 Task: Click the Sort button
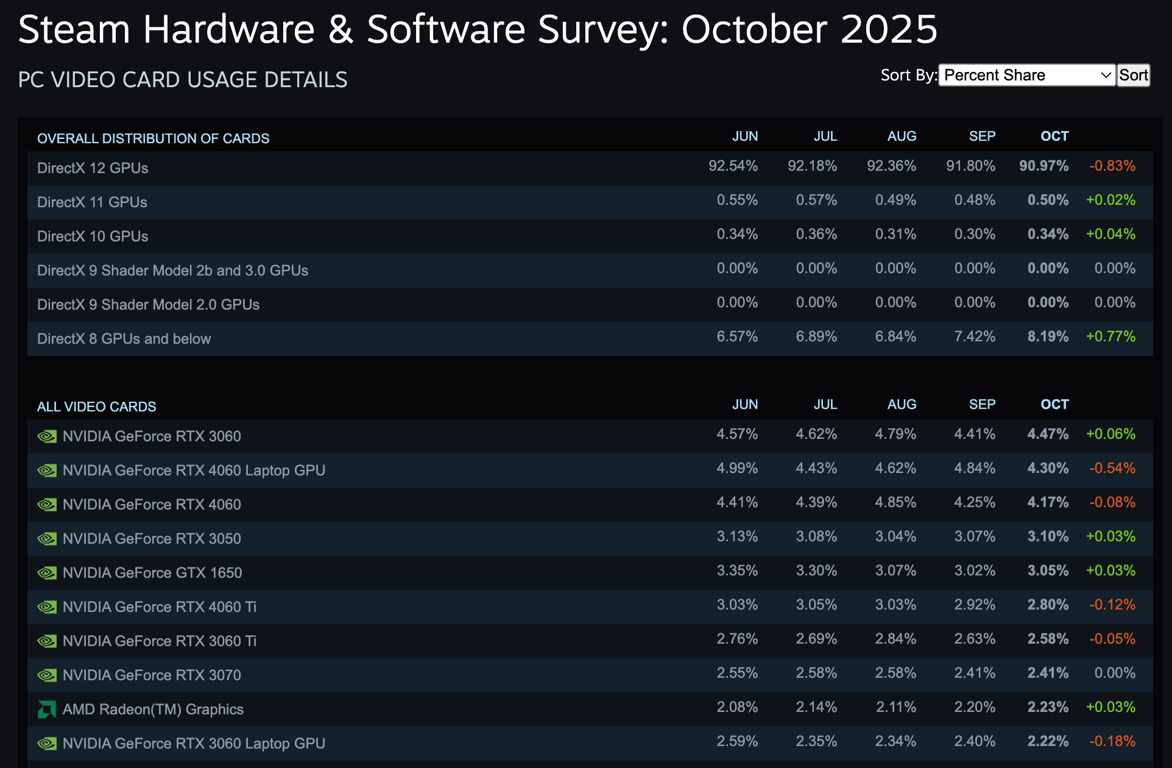tap(1133, 75)
